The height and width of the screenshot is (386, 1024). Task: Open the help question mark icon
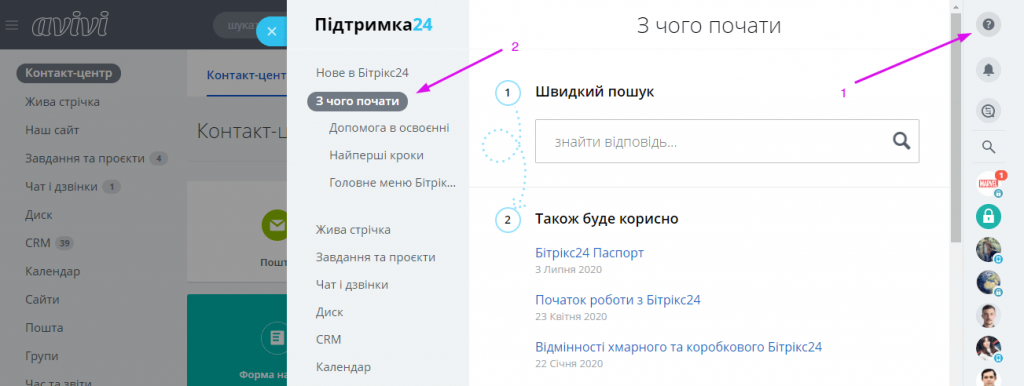tap(988, 25)
